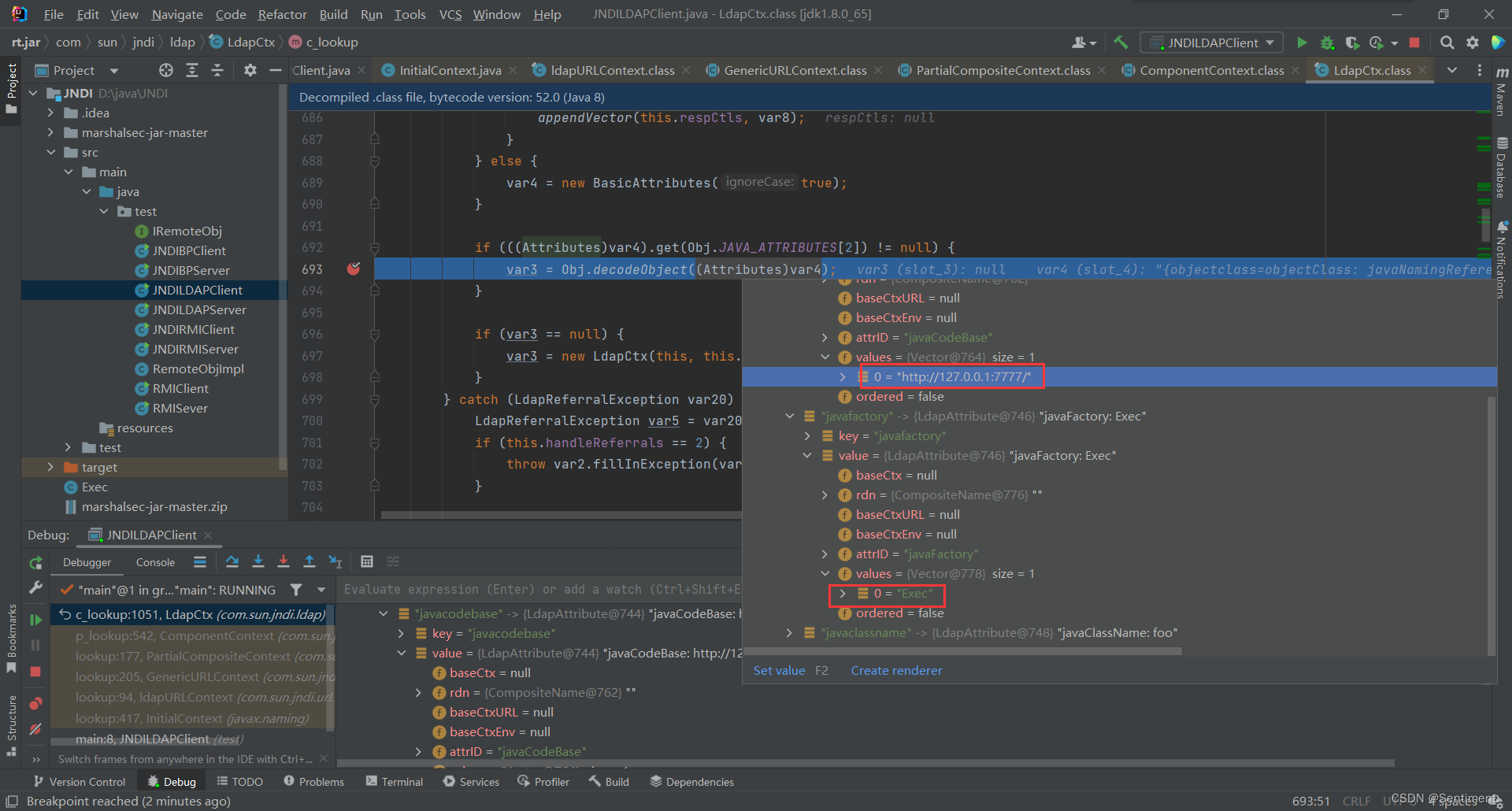Stop debug session red square in sidebar

pos(35,672)
